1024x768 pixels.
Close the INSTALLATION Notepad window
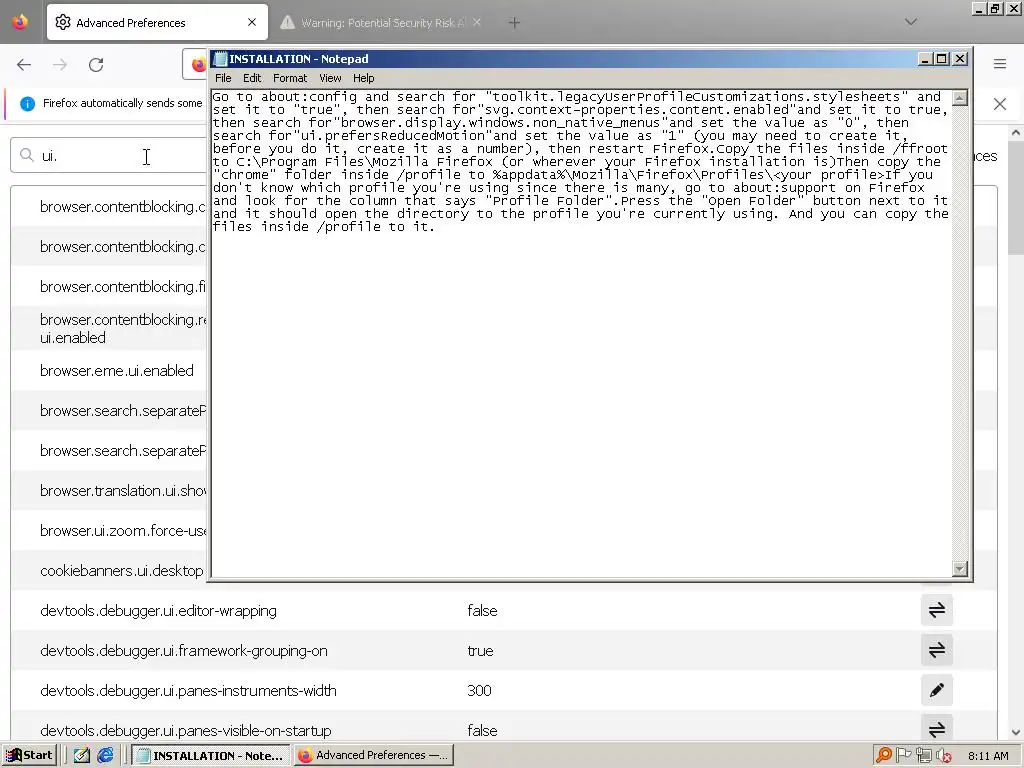[x=960, y=59]
